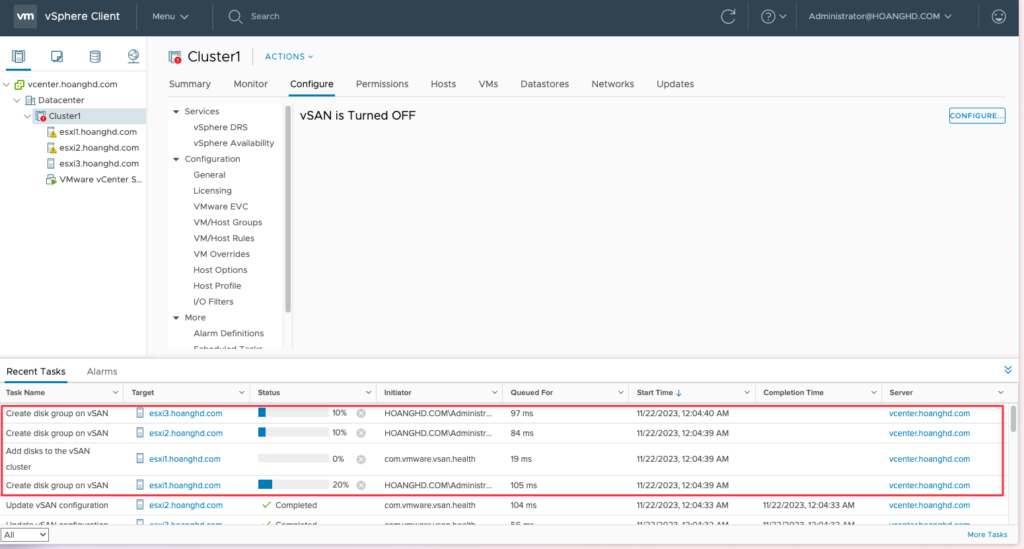
Task: Cancel the esxi3 Create disk group task
Action: coord(361,413)
